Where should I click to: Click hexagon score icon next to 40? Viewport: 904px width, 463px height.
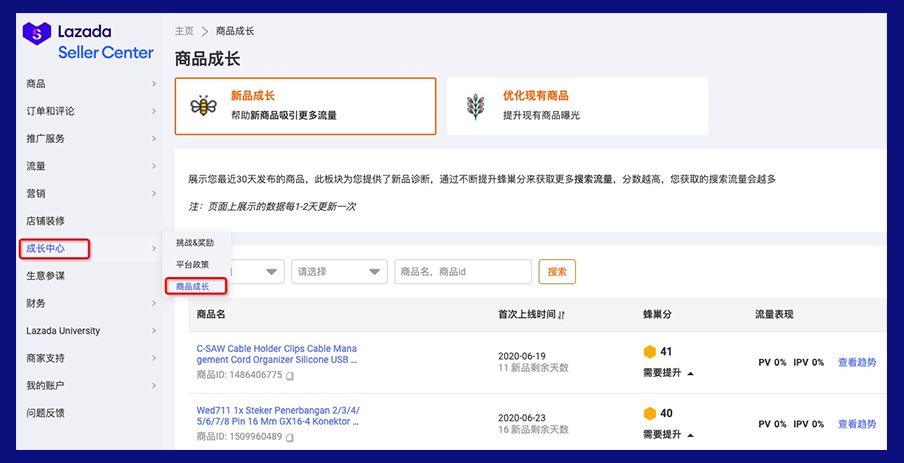tap(650, 413)
